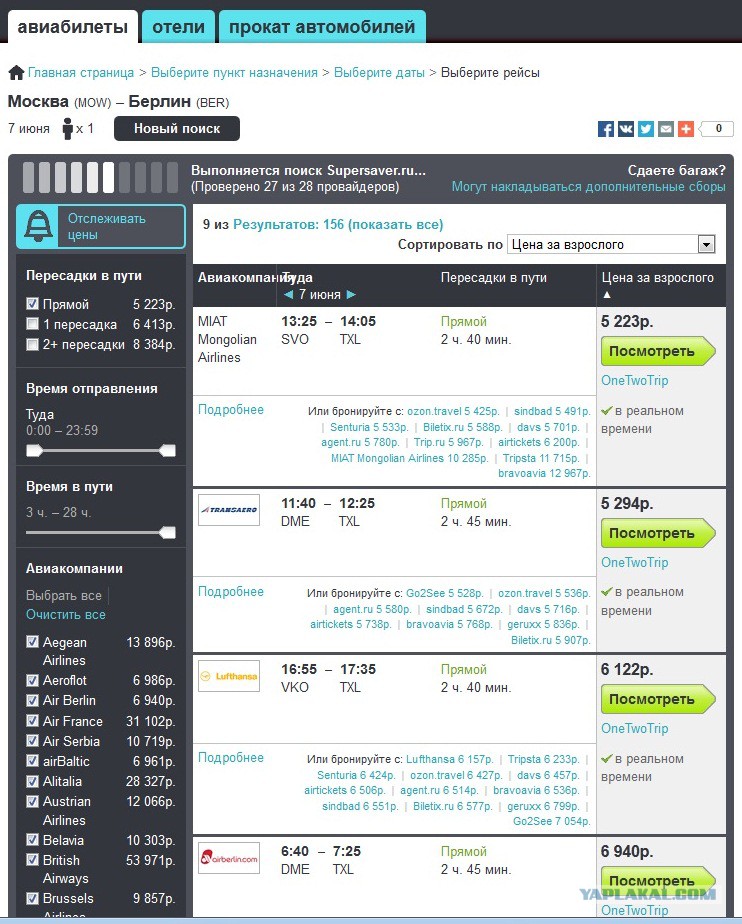Viewport: 742px width, 924px height.
Task: Uncheck Belavia airline filter
Action: tap(33, 839)
